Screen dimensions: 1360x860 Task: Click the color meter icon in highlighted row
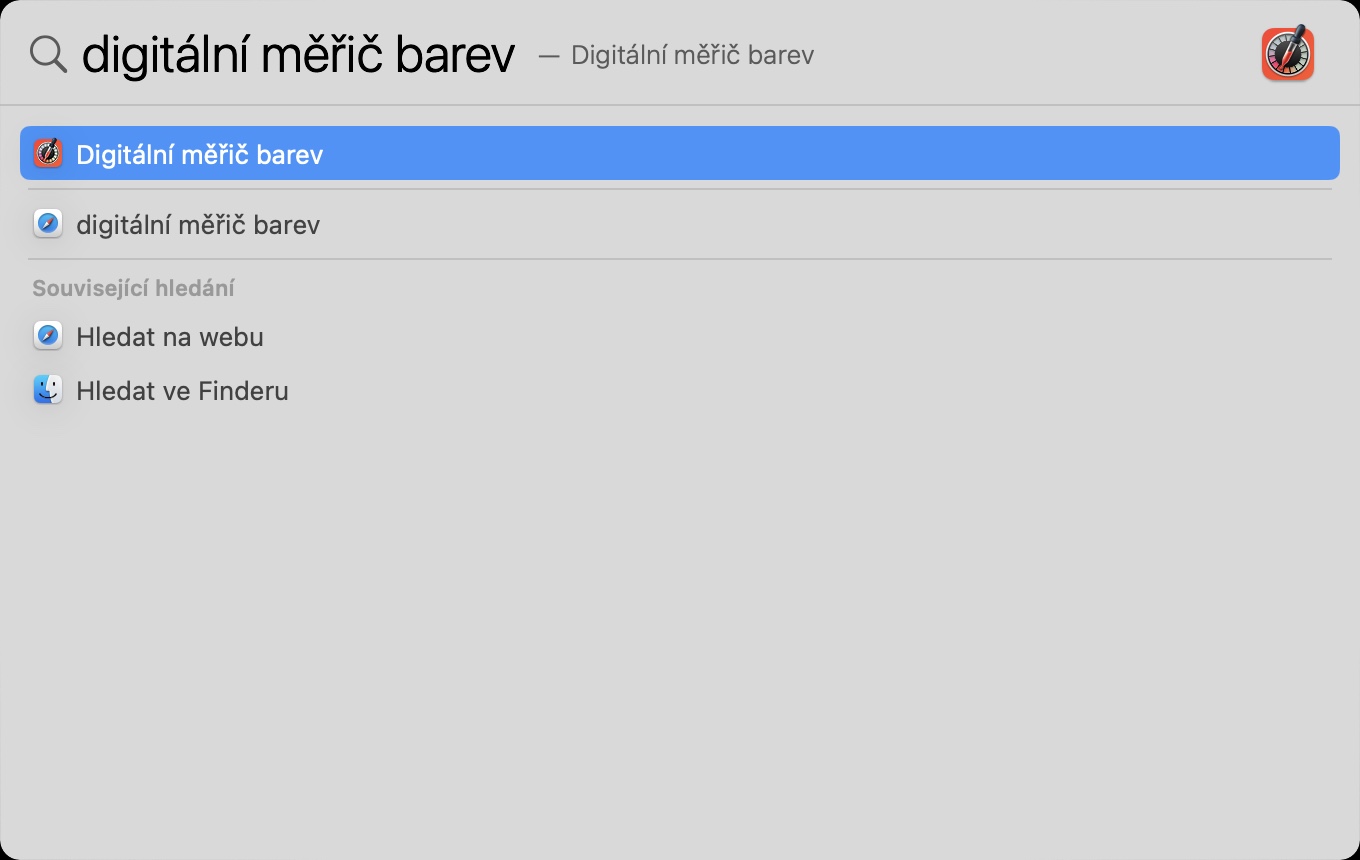coord(48,153)
